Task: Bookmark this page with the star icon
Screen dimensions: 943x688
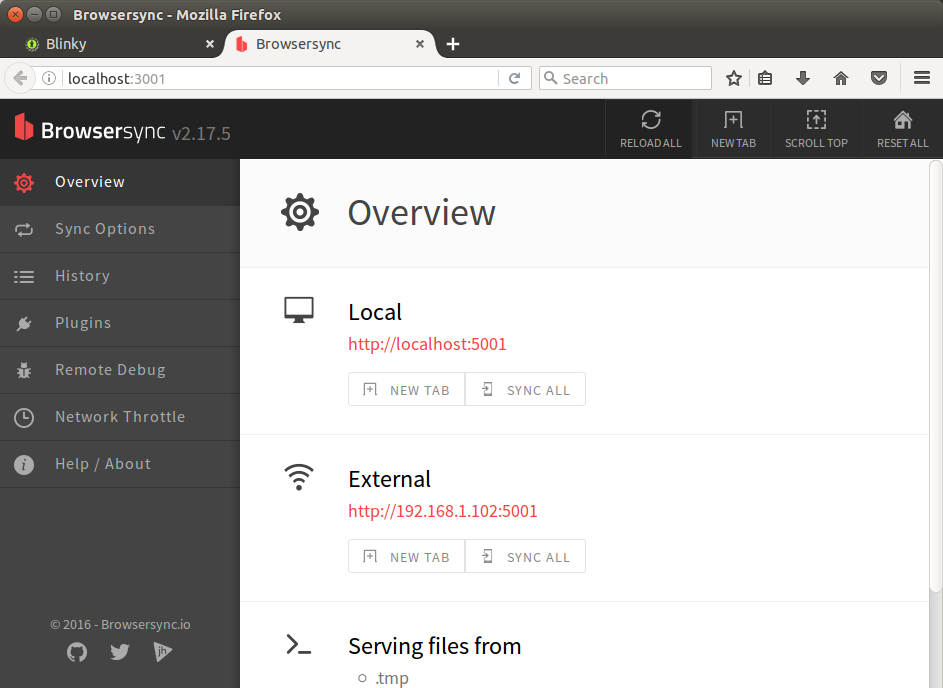Action: click(x=734, y=78)
